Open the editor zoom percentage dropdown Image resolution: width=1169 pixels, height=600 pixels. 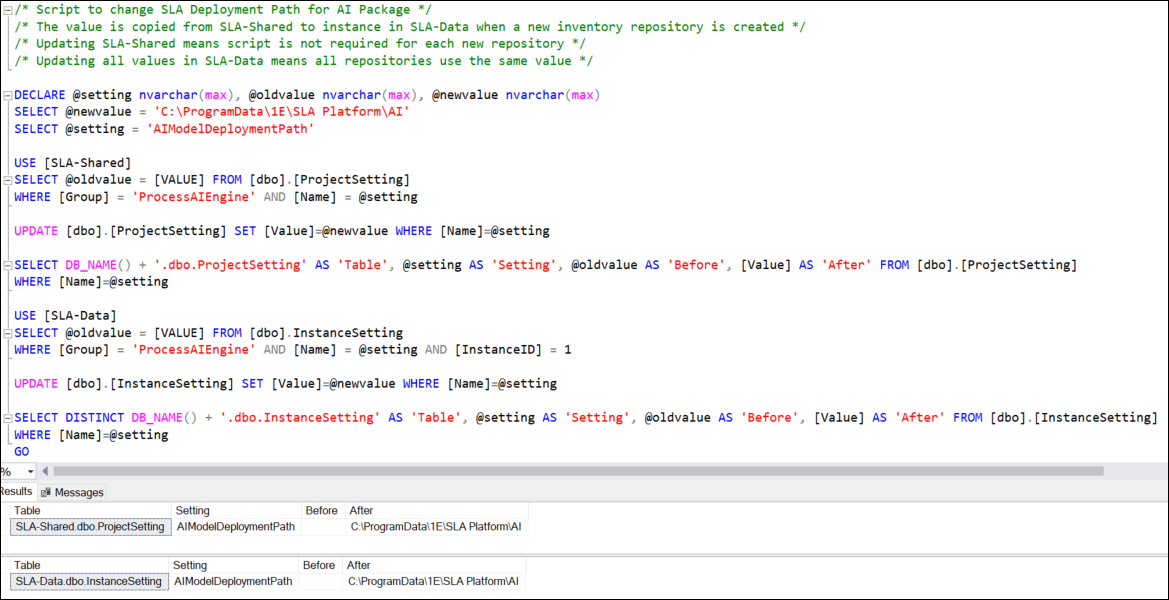tap(29, 471)
